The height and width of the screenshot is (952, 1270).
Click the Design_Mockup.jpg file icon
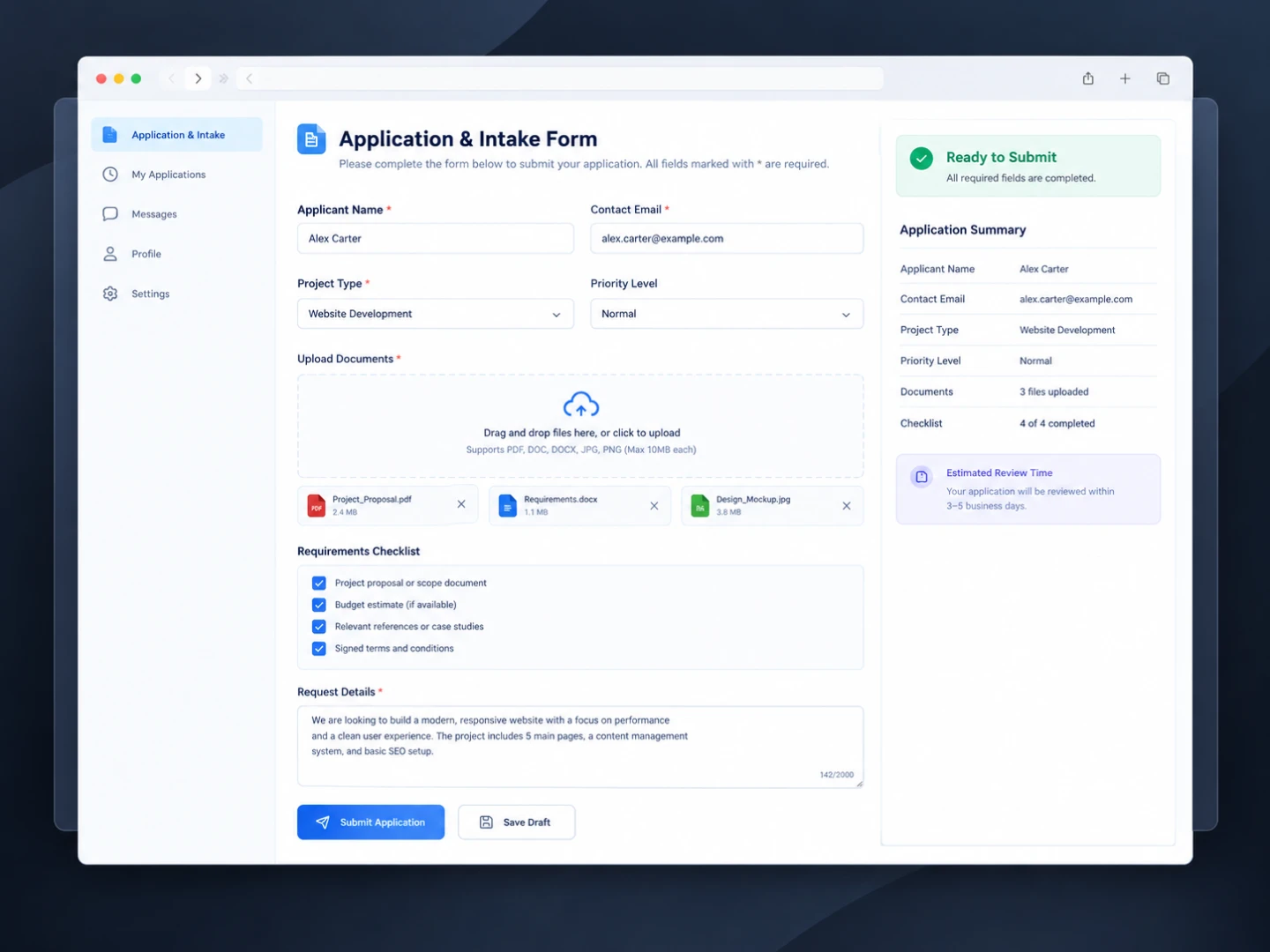pyautogui.click(x=700, y=506)
